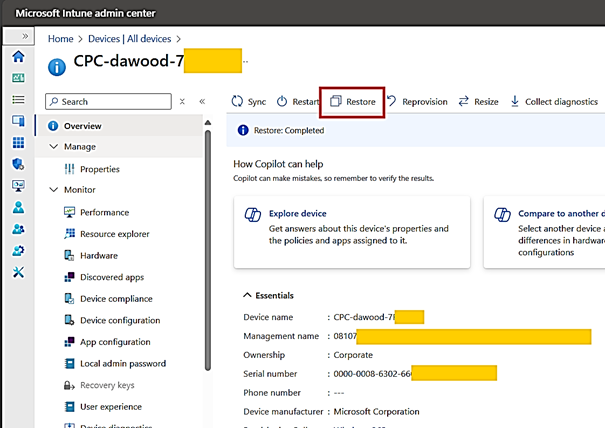Open Reports monitor icon in left rail
Viewport: 605px width, 428px height.
tap(18, 186)
